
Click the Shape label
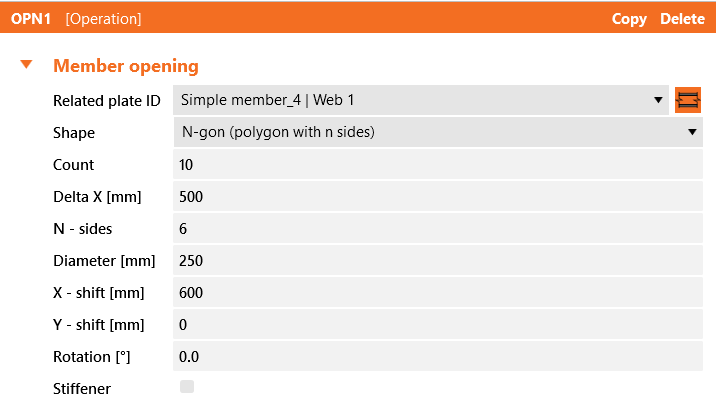coord(74,132)
